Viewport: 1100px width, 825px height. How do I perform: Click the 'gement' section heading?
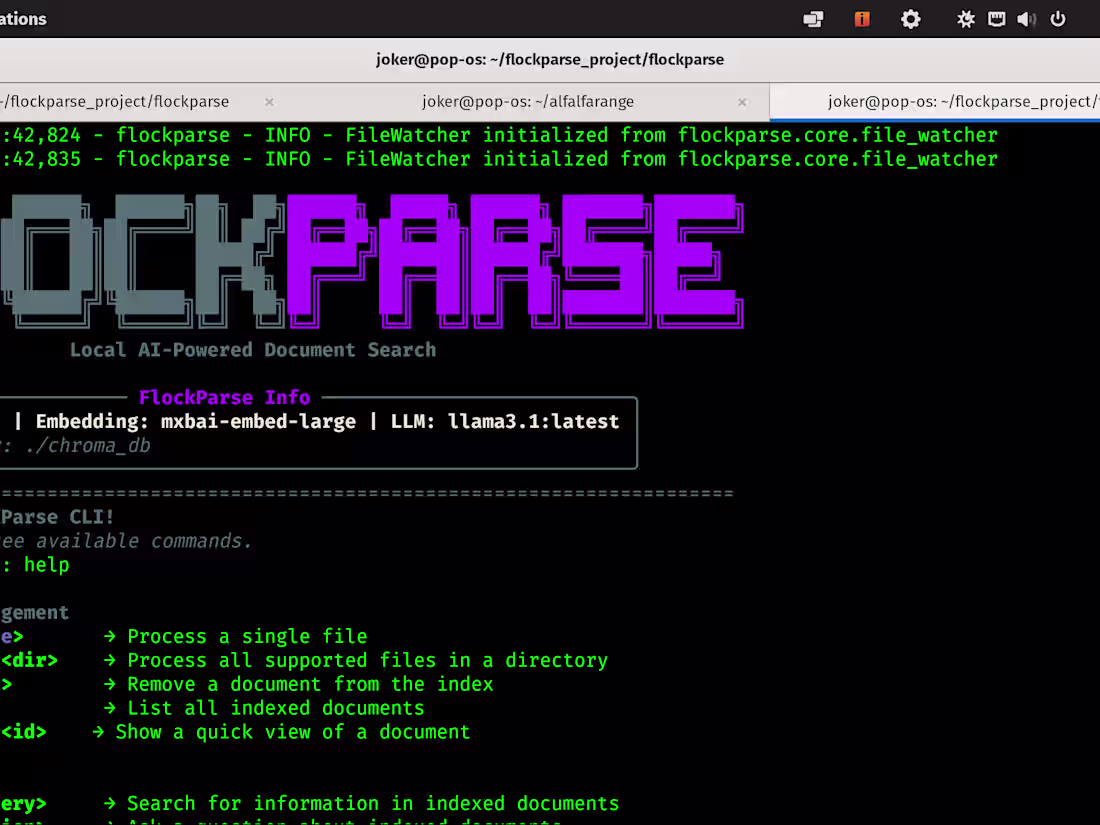34,612
